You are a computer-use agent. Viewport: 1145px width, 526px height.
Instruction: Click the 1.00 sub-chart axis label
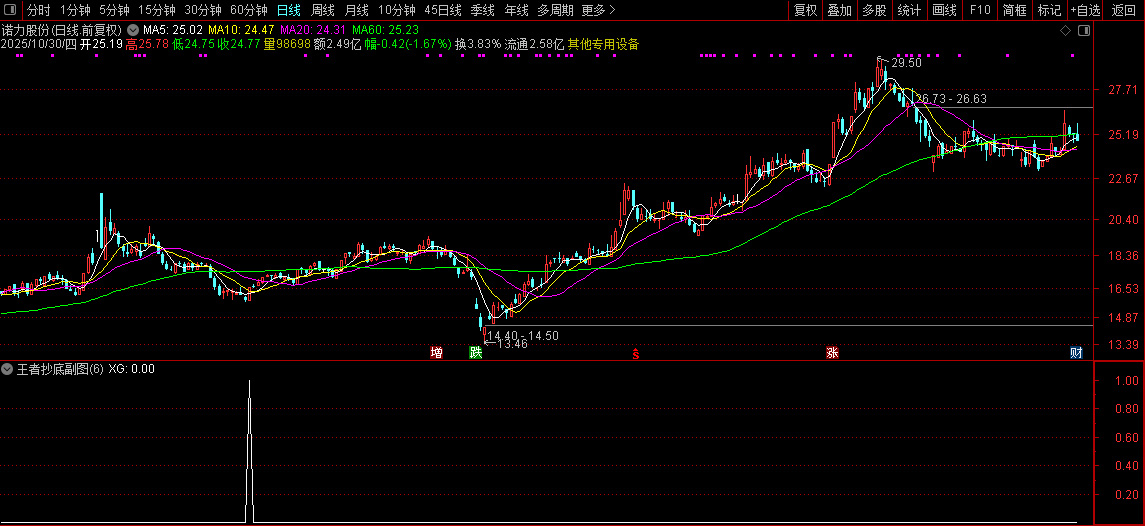pyautogui.click(x=1129, y=381)
